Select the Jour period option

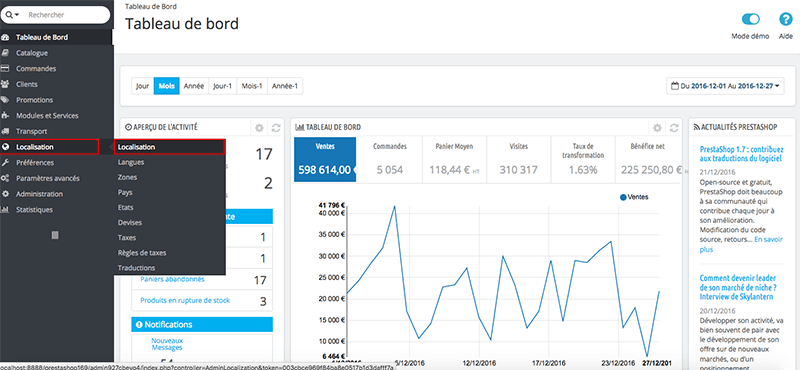(142, 86)
